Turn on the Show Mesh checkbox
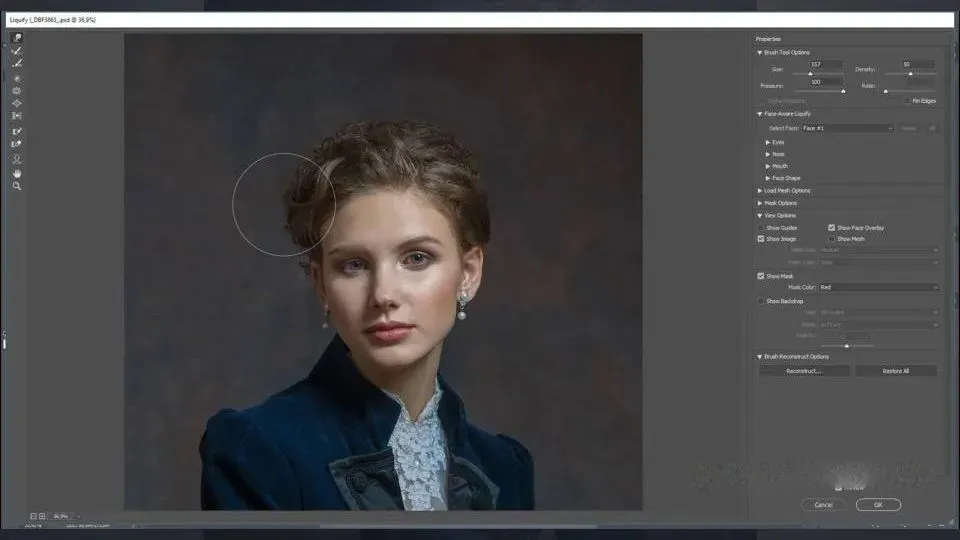960x540 pixels. [832, 239]
